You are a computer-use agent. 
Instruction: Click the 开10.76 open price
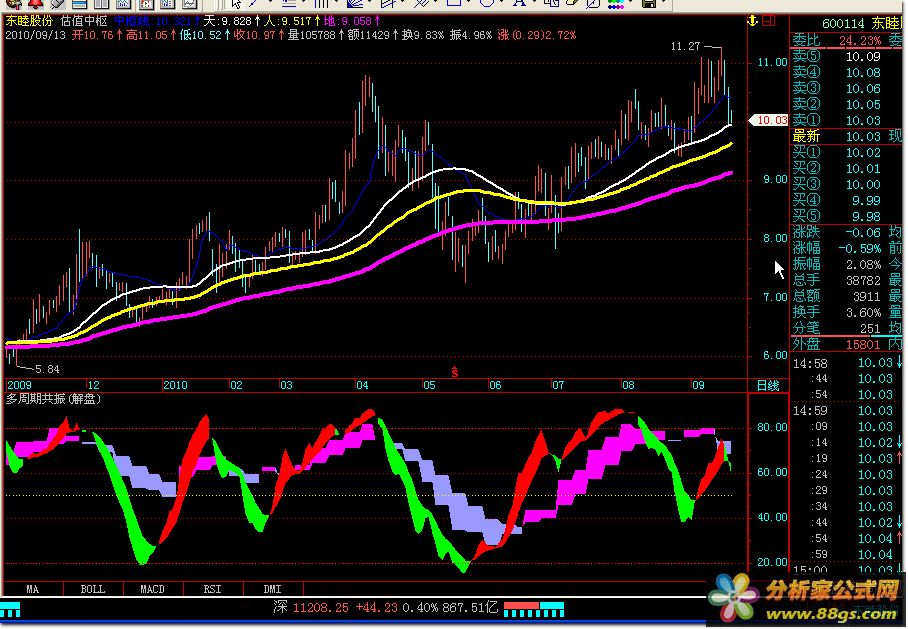(x=97, y=35)
